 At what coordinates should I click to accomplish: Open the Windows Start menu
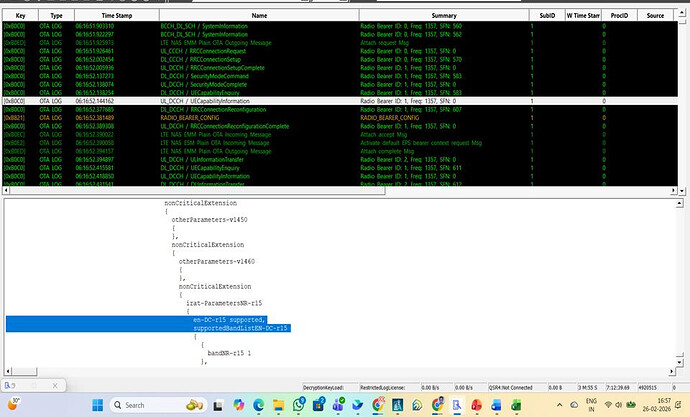[x=98, y=405]
